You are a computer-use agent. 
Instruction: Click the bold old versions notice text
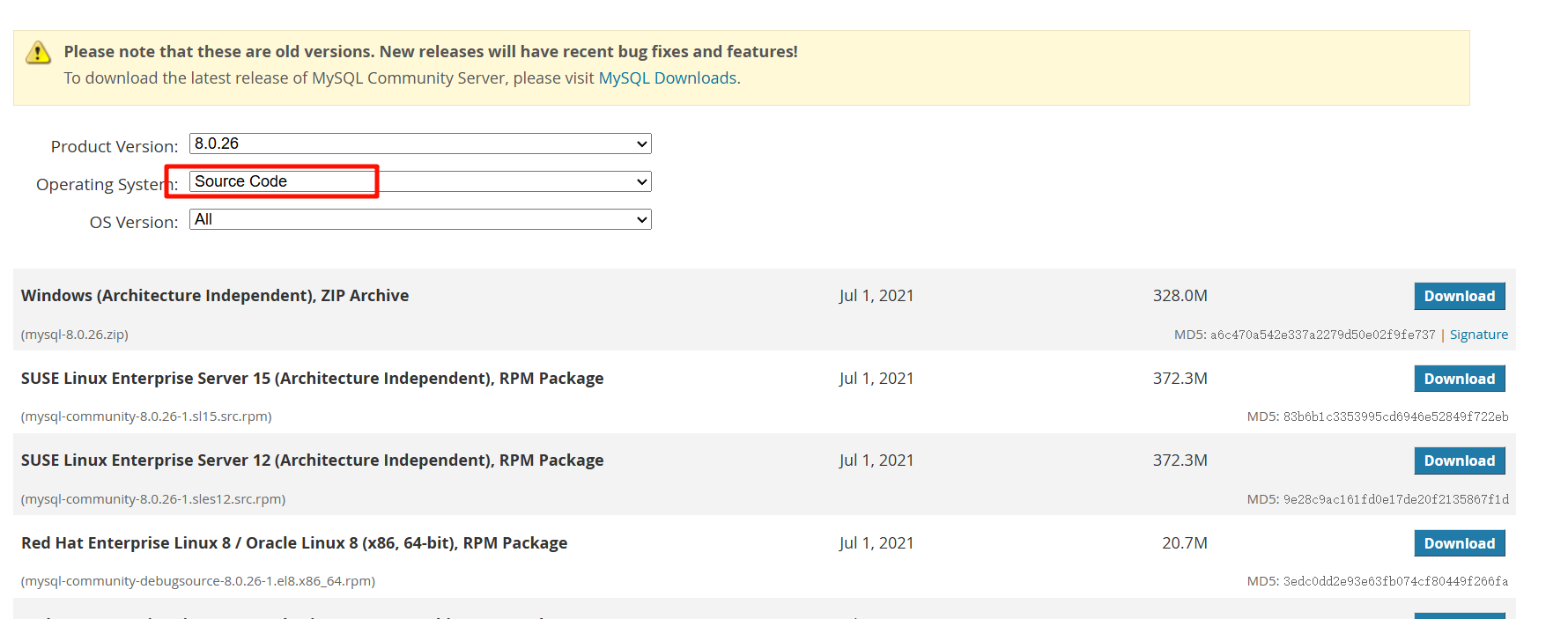pos(431,52)
